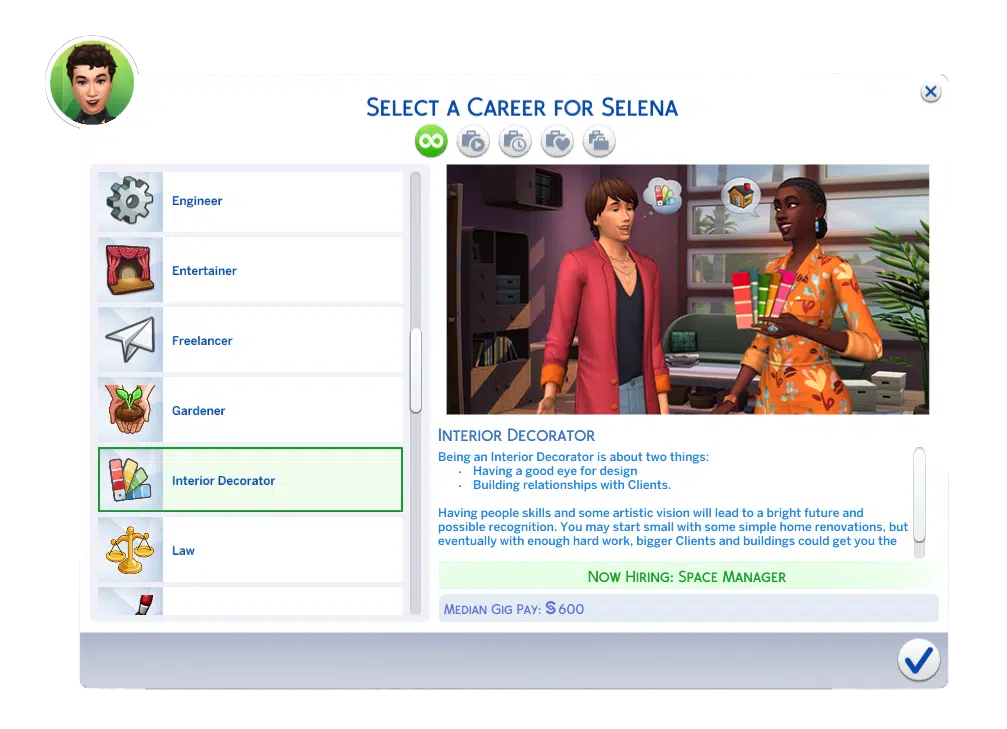Toggle the briefcase with clock filter

pos(515,142)
